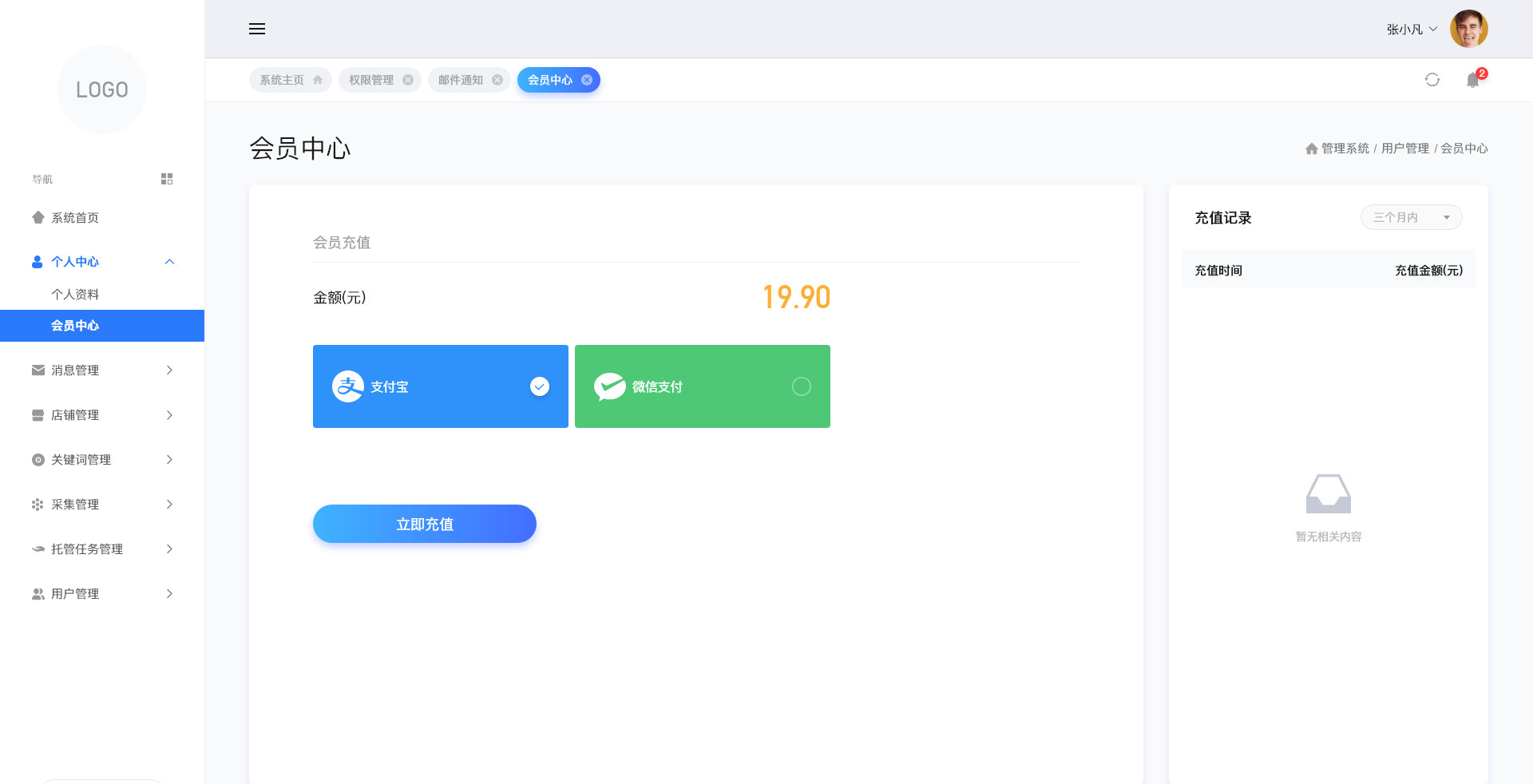Click the 会员充值 section heading
This screenshot has width=1533, height=784.
(342, 243)
